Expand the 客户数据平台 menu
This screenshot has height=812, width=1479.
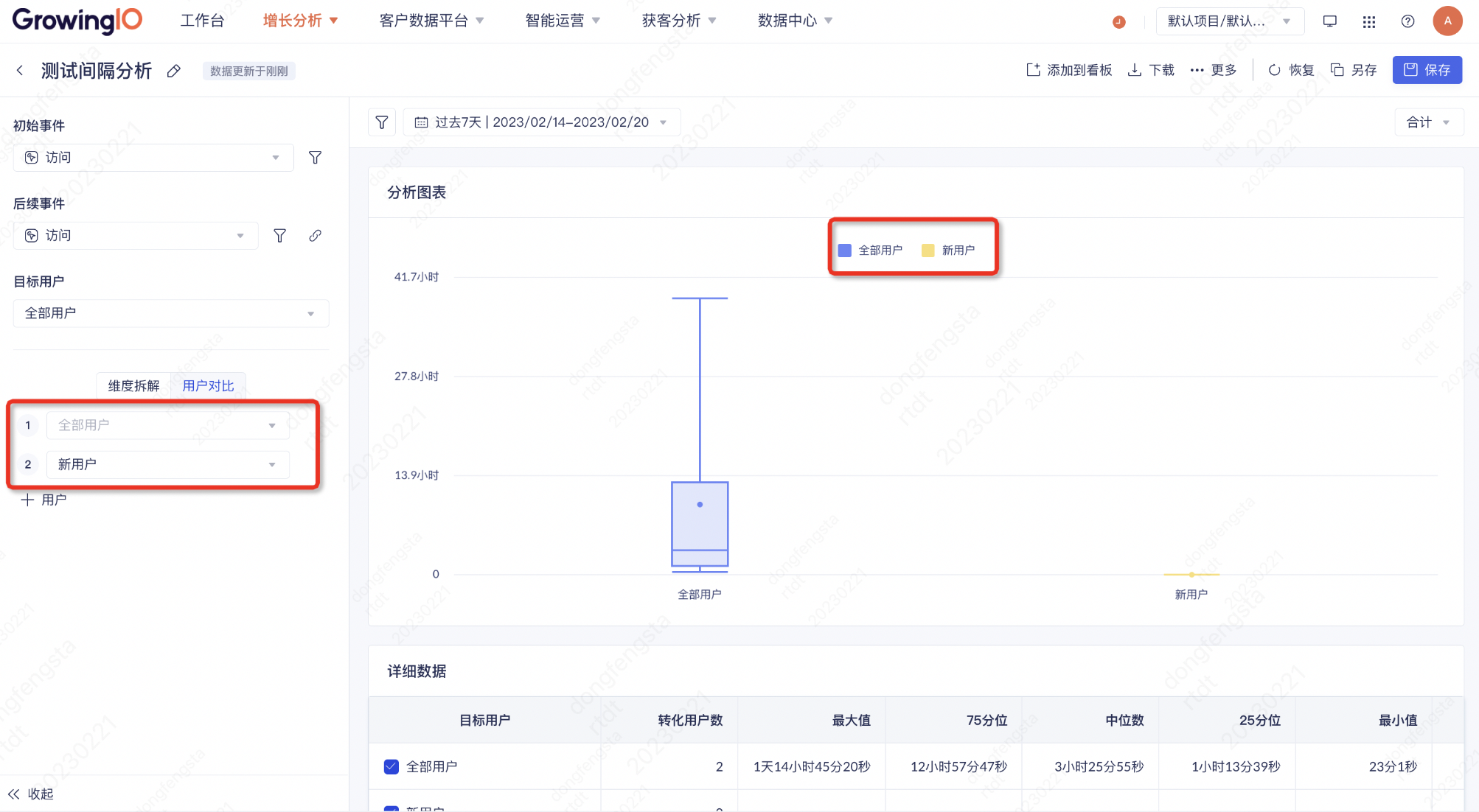tap(431, 21)
